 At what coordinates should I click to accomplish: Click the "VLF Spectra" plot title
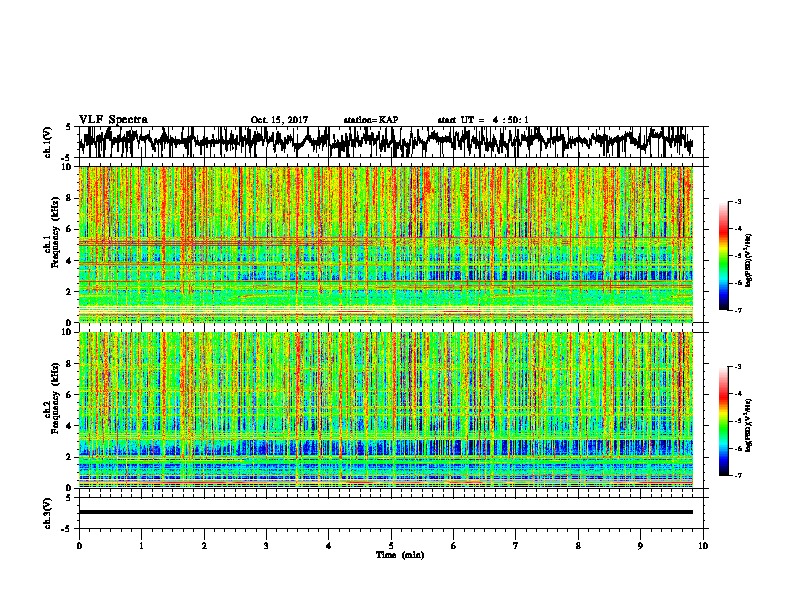pos(113,119)
